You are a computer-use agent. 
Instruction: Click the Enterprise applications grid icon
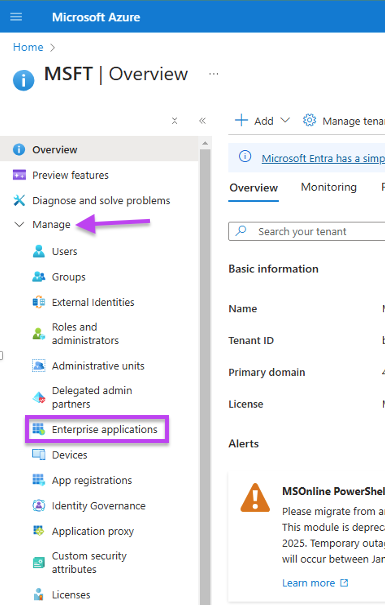click(39, 429)
